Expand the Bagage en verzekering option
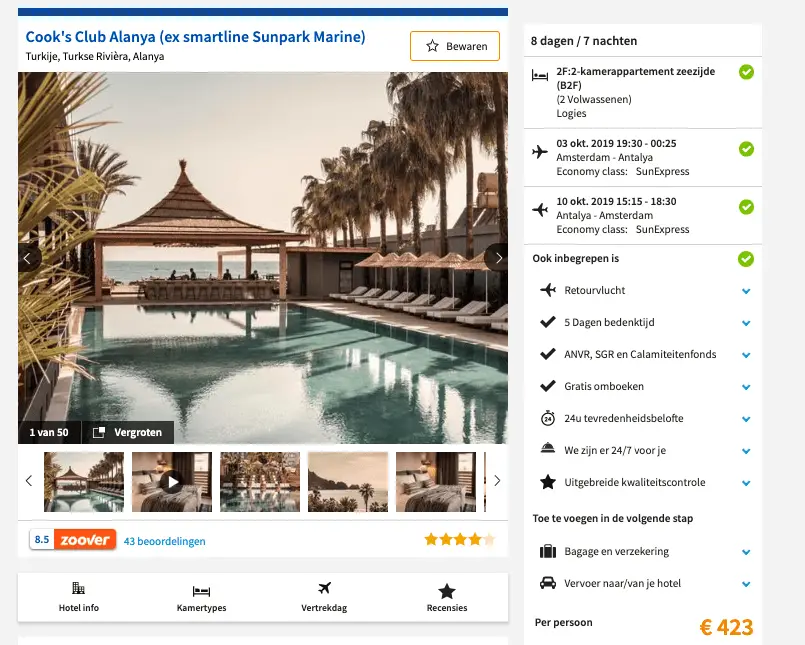 746,553
